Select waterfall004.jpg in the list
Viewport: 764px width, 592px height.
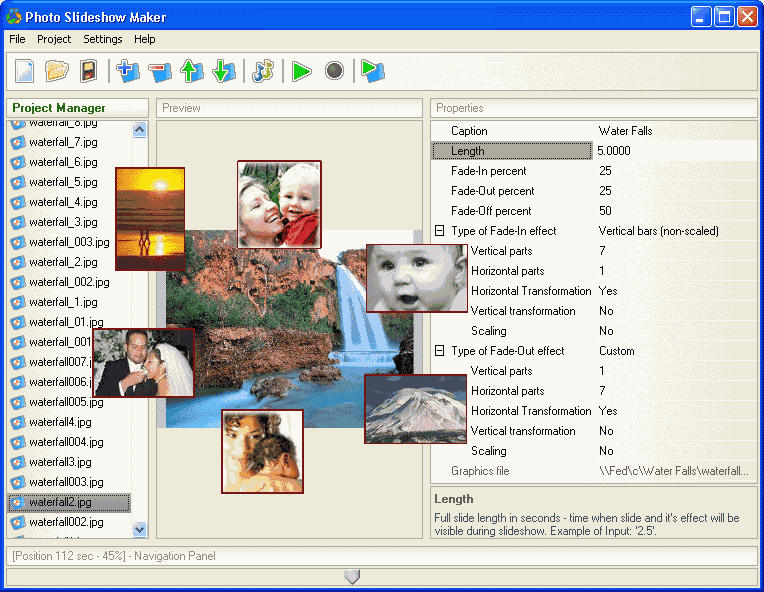point(66,442)
